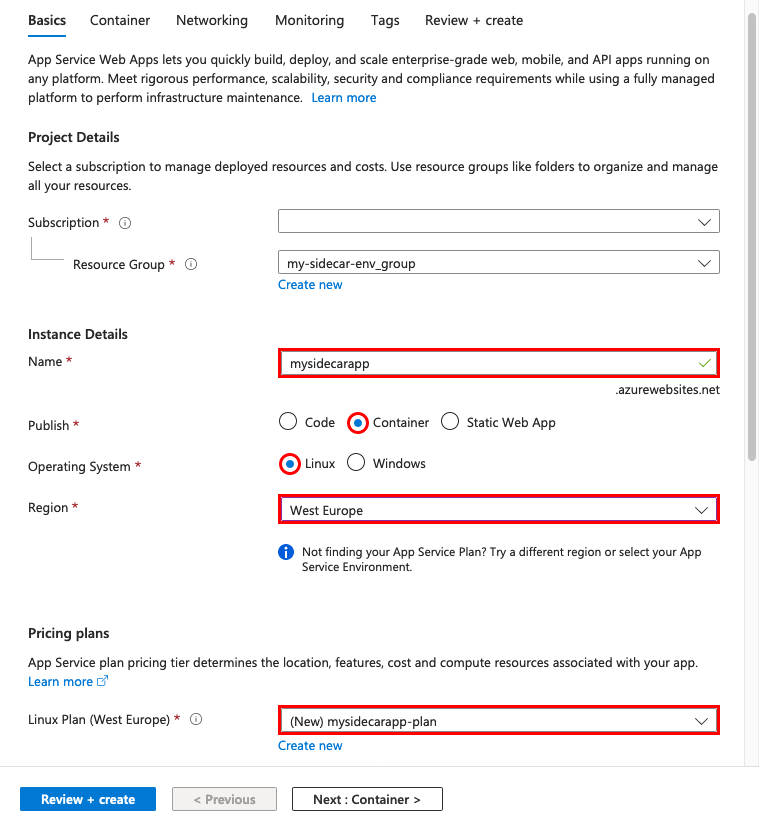The width and height of the screenshot is (759, 831).
Task: Click the external link icon after Learn more
Action: pyautogui.click(x=102, y=680)
